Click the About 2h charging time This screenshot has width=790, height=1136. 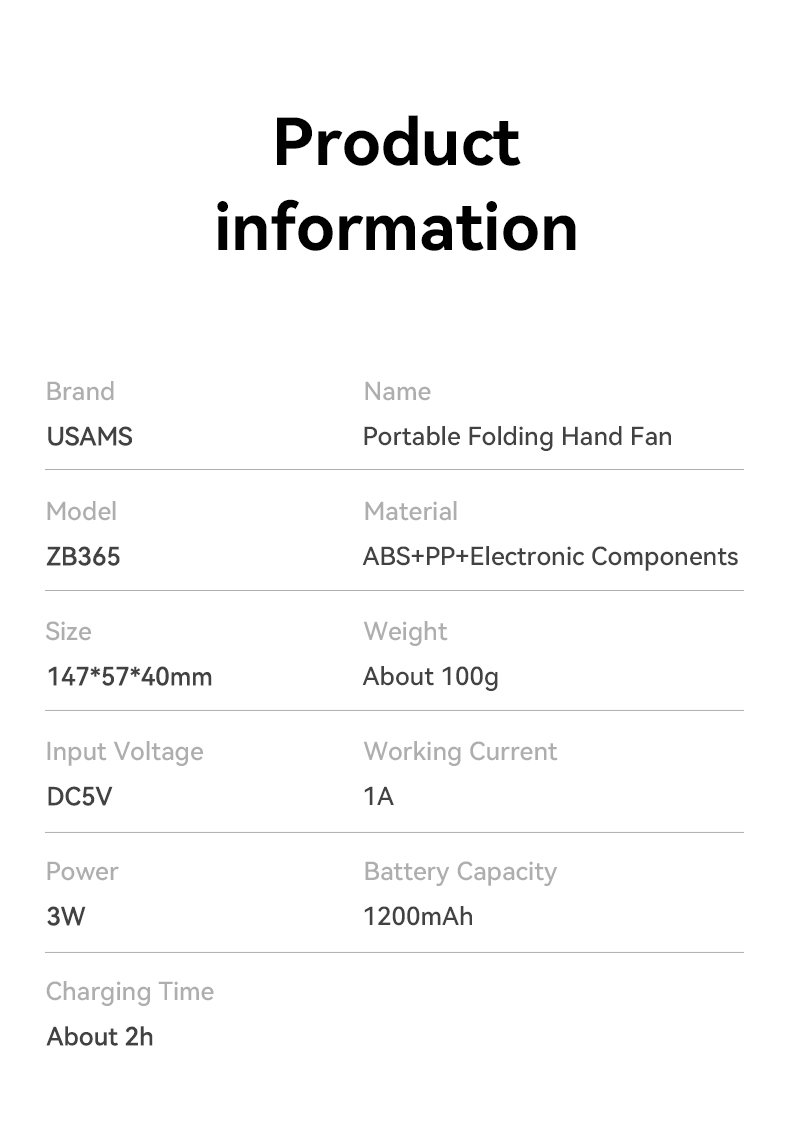tap(100, 1037)
